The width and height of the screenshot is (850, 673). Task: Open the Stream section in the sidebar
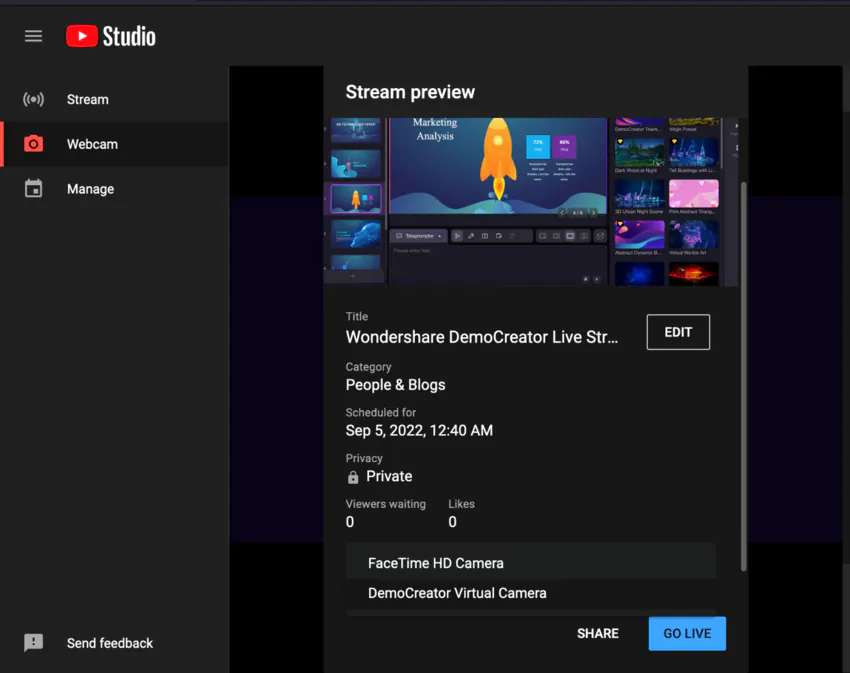[114, 99]
